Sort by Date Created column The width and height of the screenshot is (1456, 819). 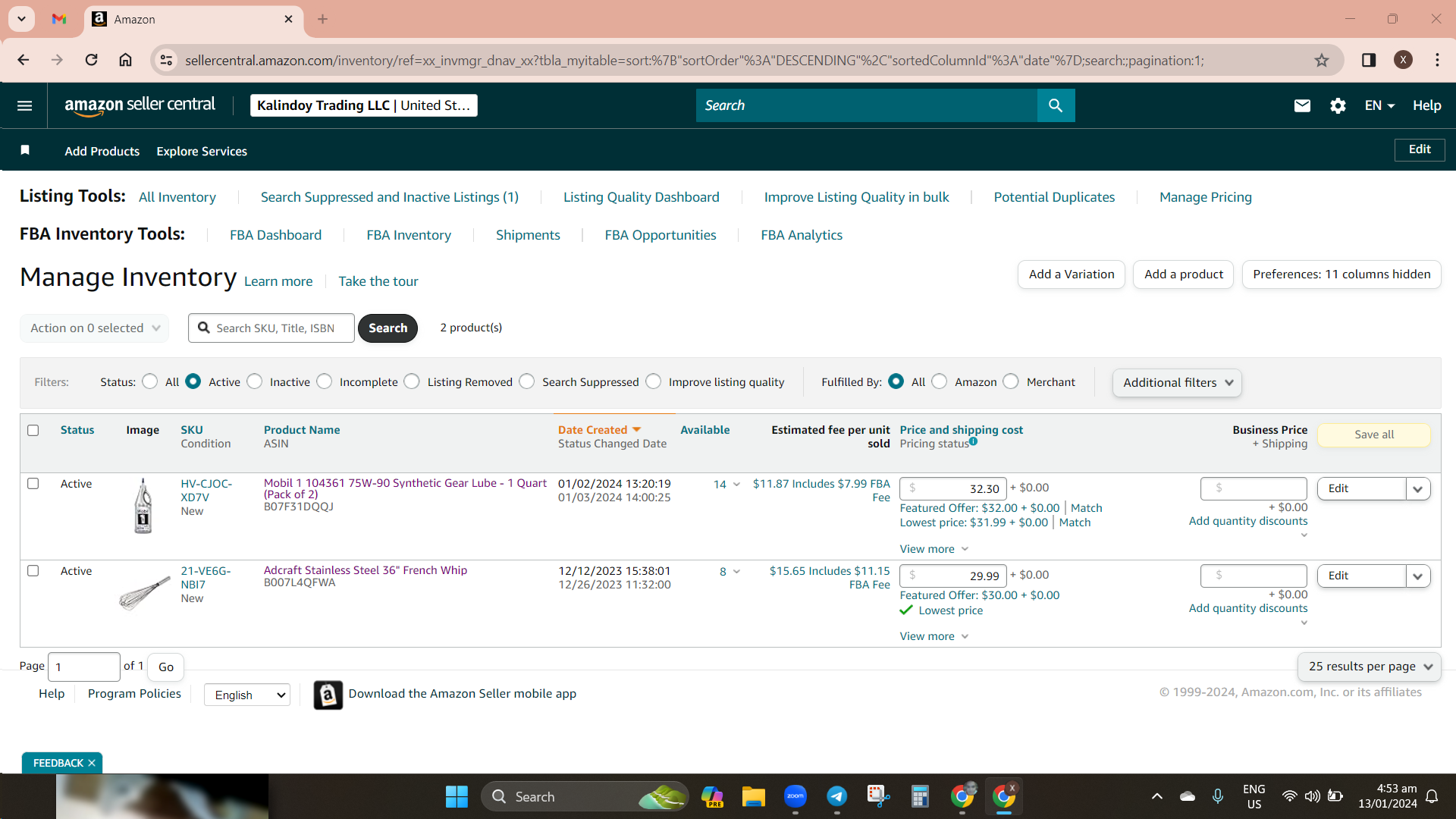point(599,430)
